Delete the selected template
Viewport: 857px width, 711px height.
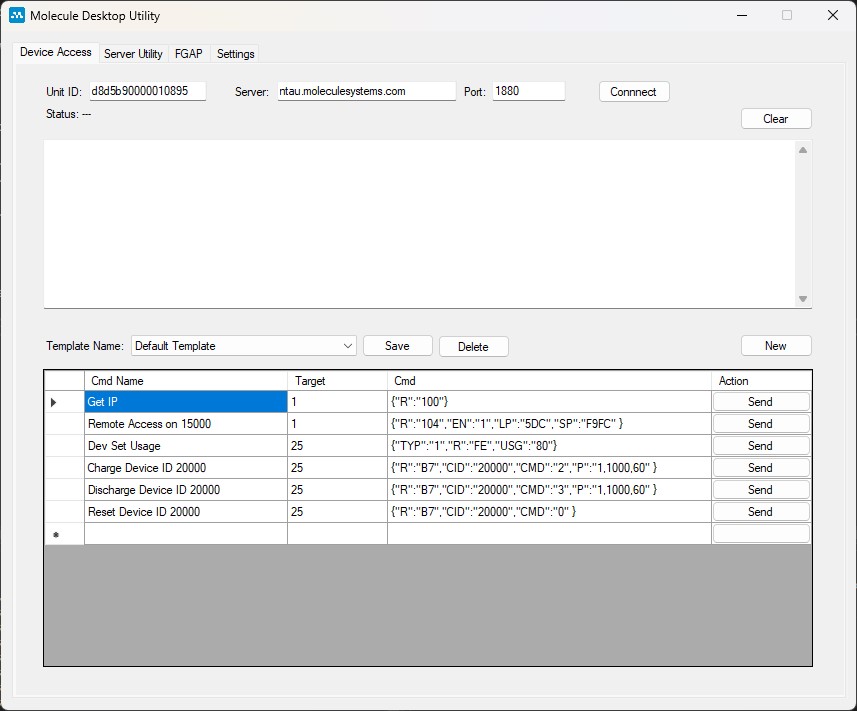[473, 346]
